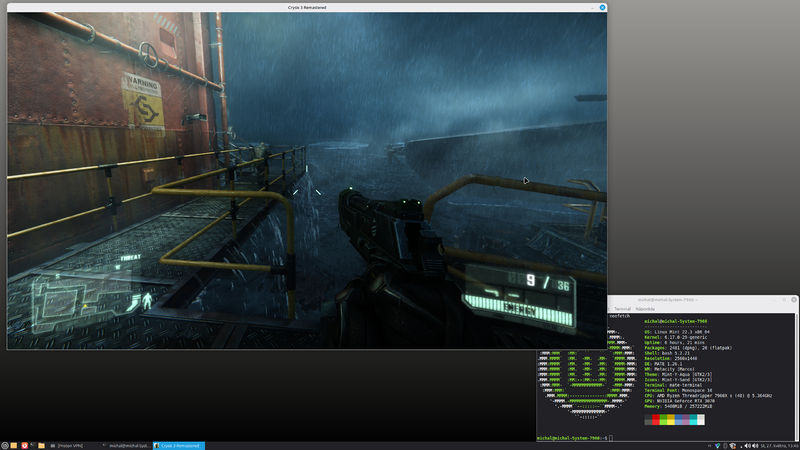Click the terminal vertical scrollbar
Viewport: 800px width, 450px height.
pos(796,377)
